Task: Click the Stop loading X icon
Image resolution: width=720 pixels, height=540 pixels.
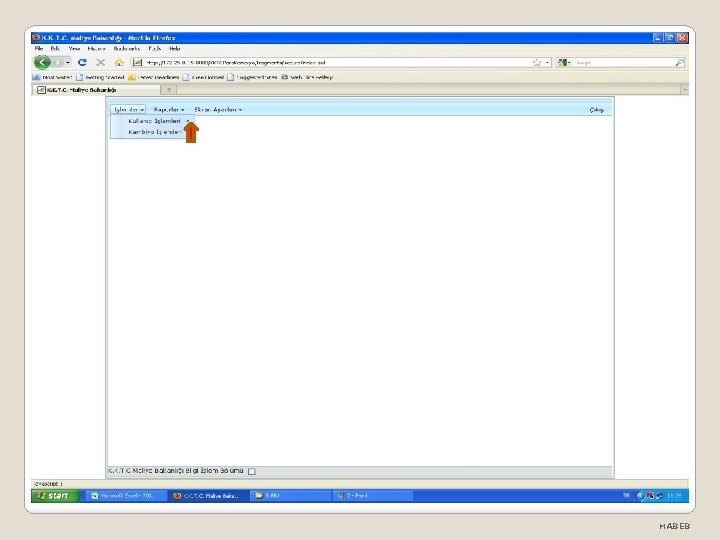Action: (x=101, y=62)
